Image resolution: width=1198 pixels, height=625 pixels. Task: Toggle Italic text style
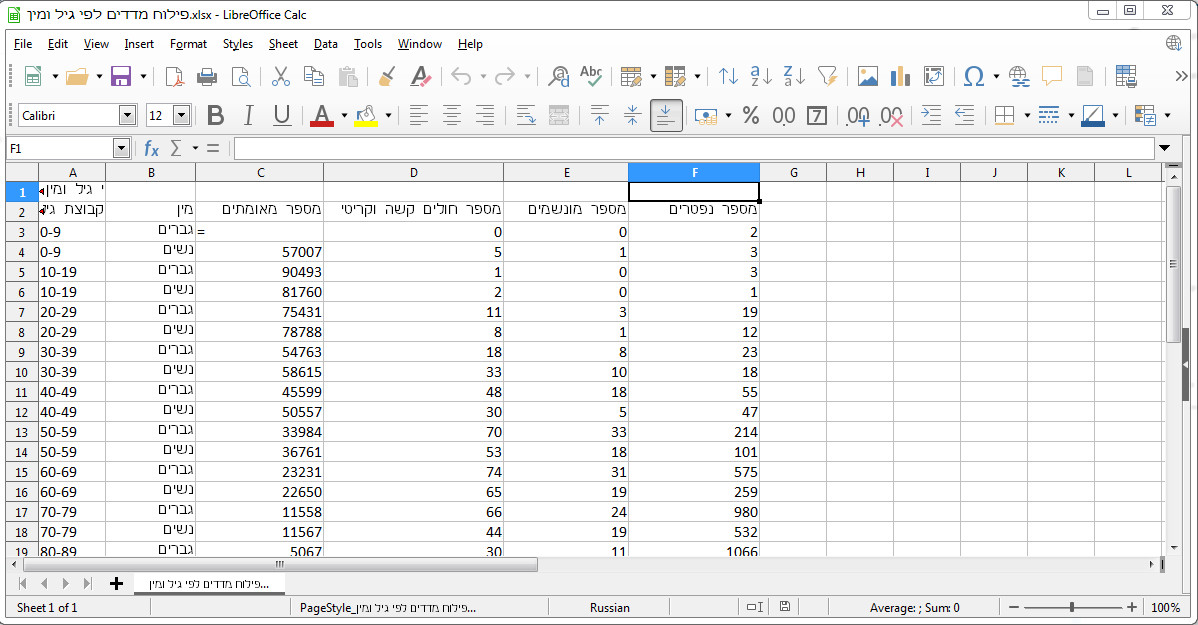click(248, 116)
